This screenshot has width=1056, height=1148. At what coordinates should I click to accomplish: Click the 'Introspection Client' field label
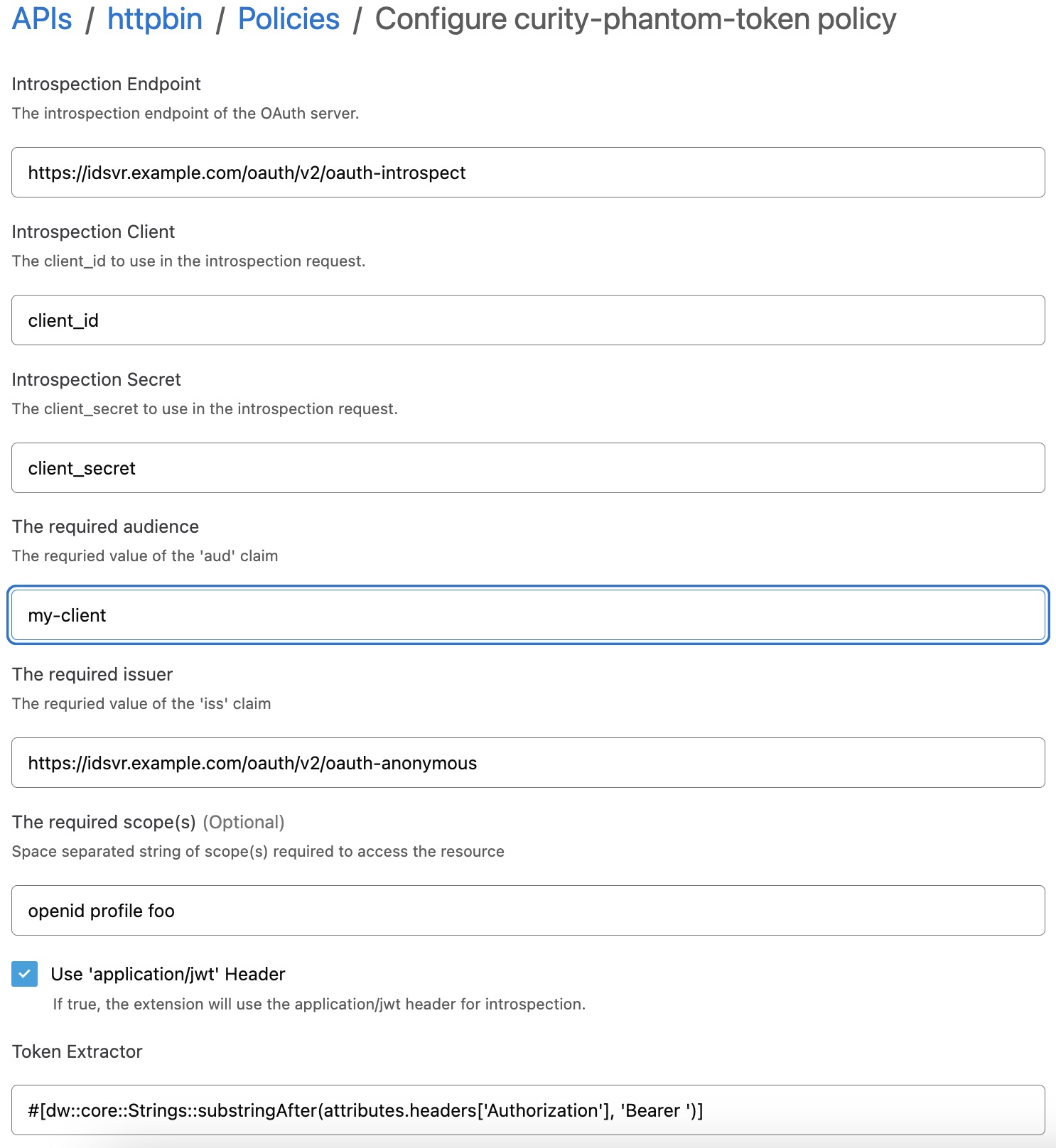click(93, 232)
